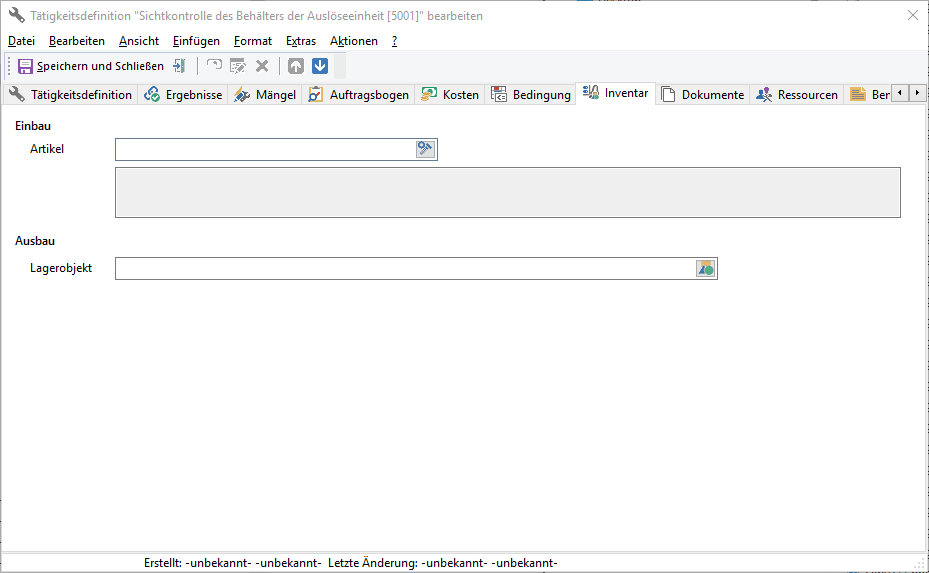Click the gray Artikel description box

[508, 193]
